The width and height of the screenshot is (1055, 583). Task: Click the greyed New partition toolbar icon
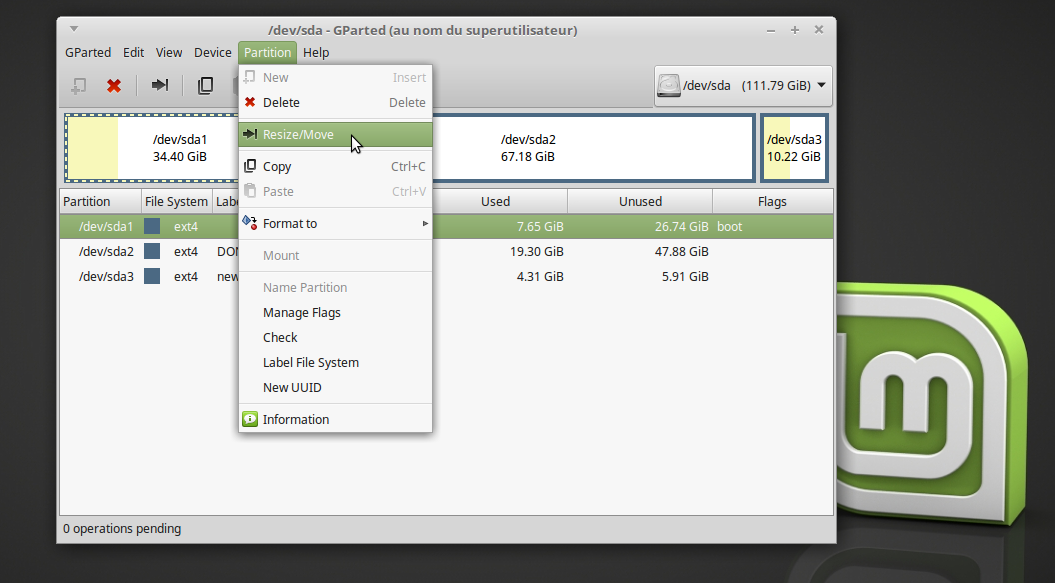78,86
